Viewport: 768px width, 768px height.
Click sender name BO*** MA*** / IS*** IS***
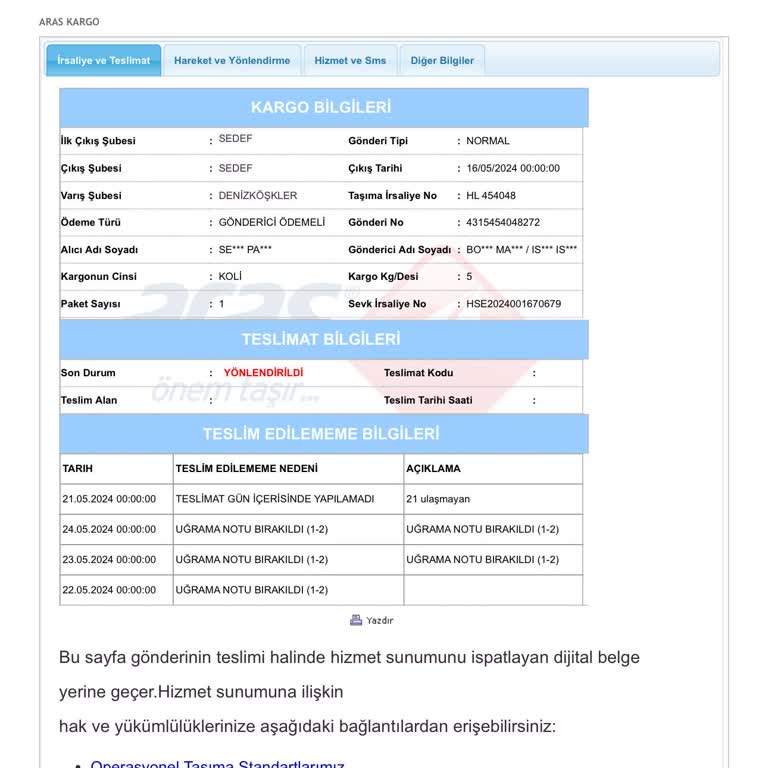click(522, 250)
